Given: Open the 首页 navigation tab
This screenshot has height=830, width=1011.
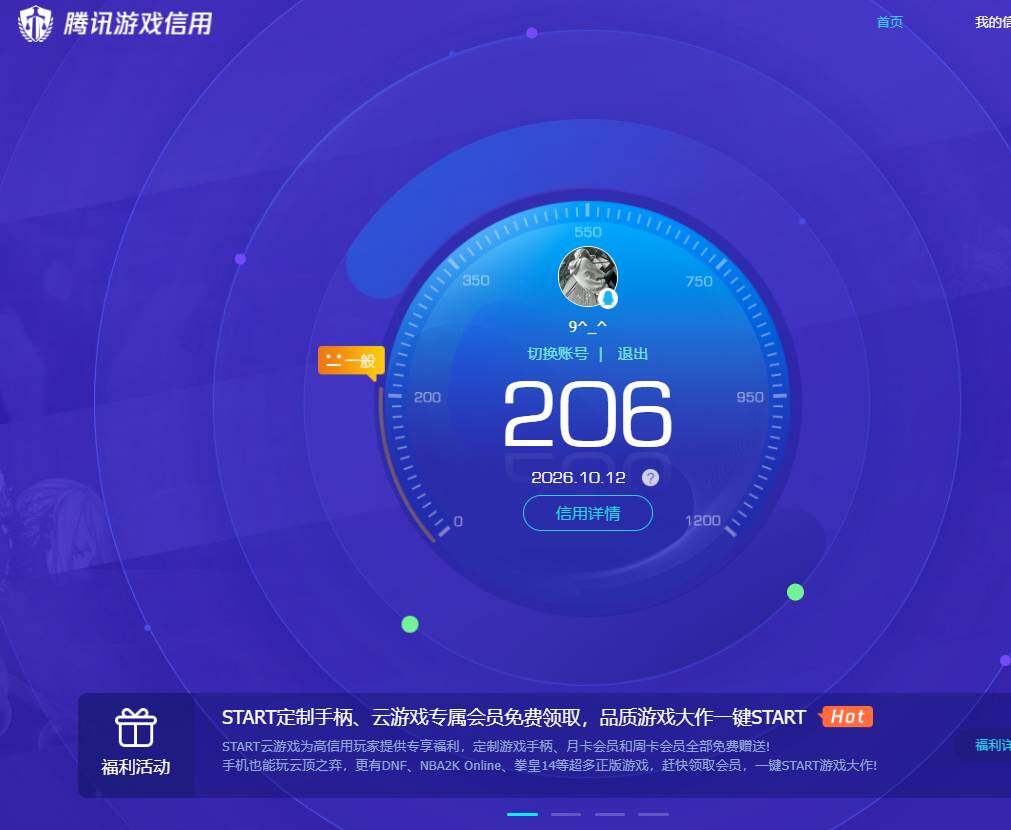Looking at the screenshot, I should coord(890,23).
